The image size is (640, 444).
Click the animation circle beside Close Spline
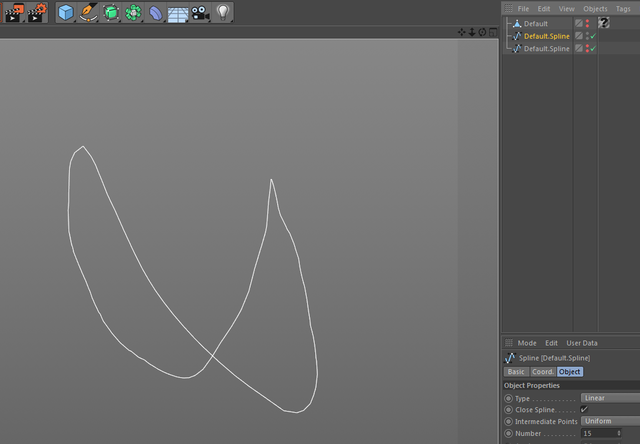508,410
